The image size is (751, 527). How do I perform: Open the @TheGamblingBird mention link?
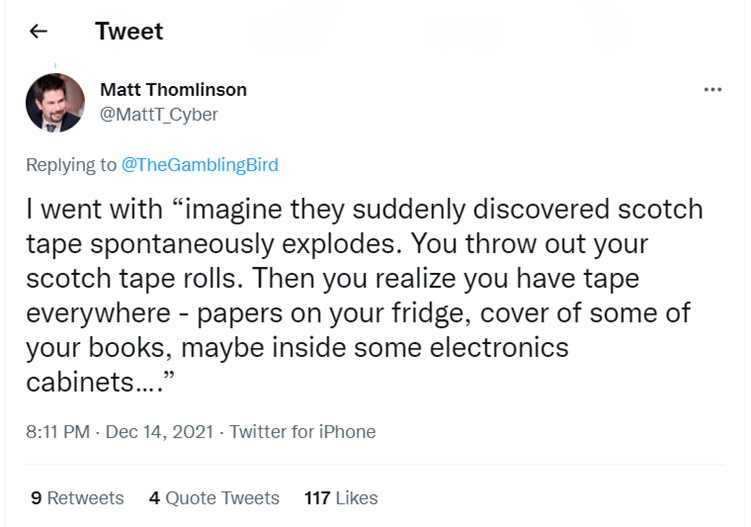pos(200,165)
